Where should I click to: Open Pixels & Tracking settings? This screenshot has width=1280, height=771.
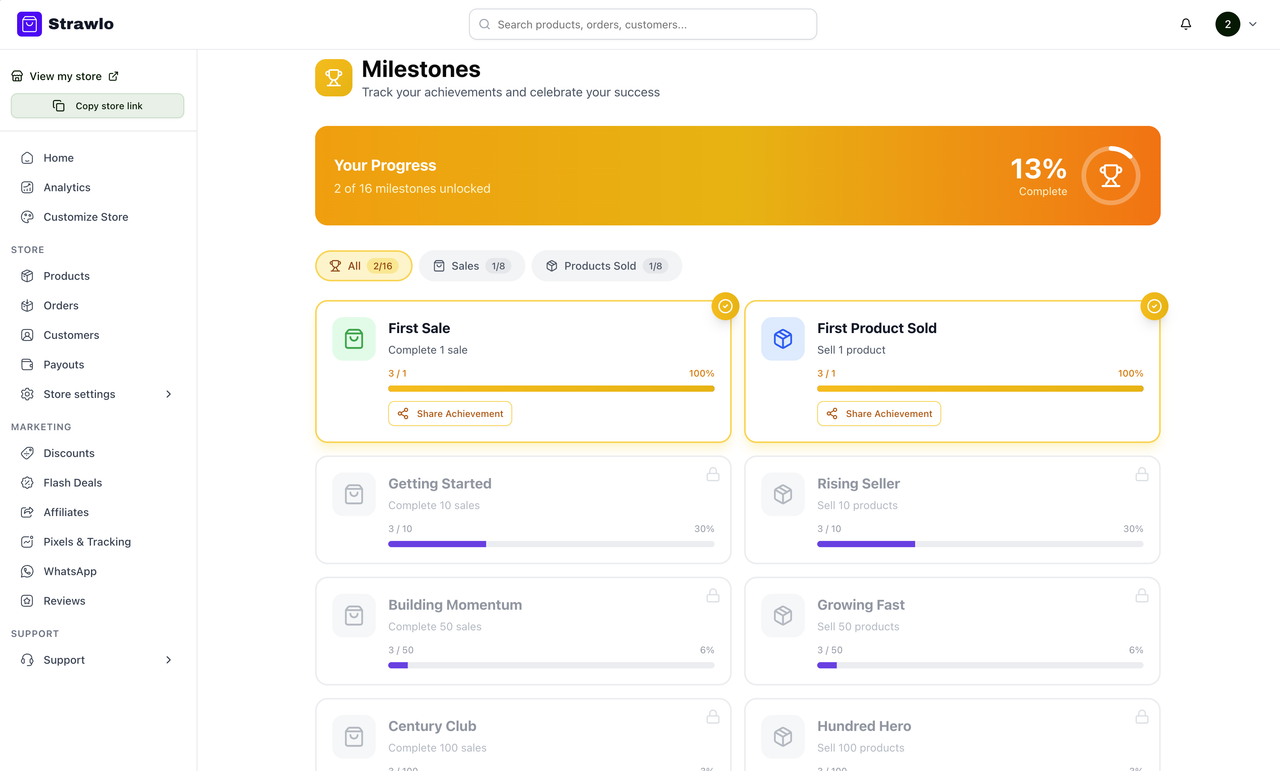[86, 541]
